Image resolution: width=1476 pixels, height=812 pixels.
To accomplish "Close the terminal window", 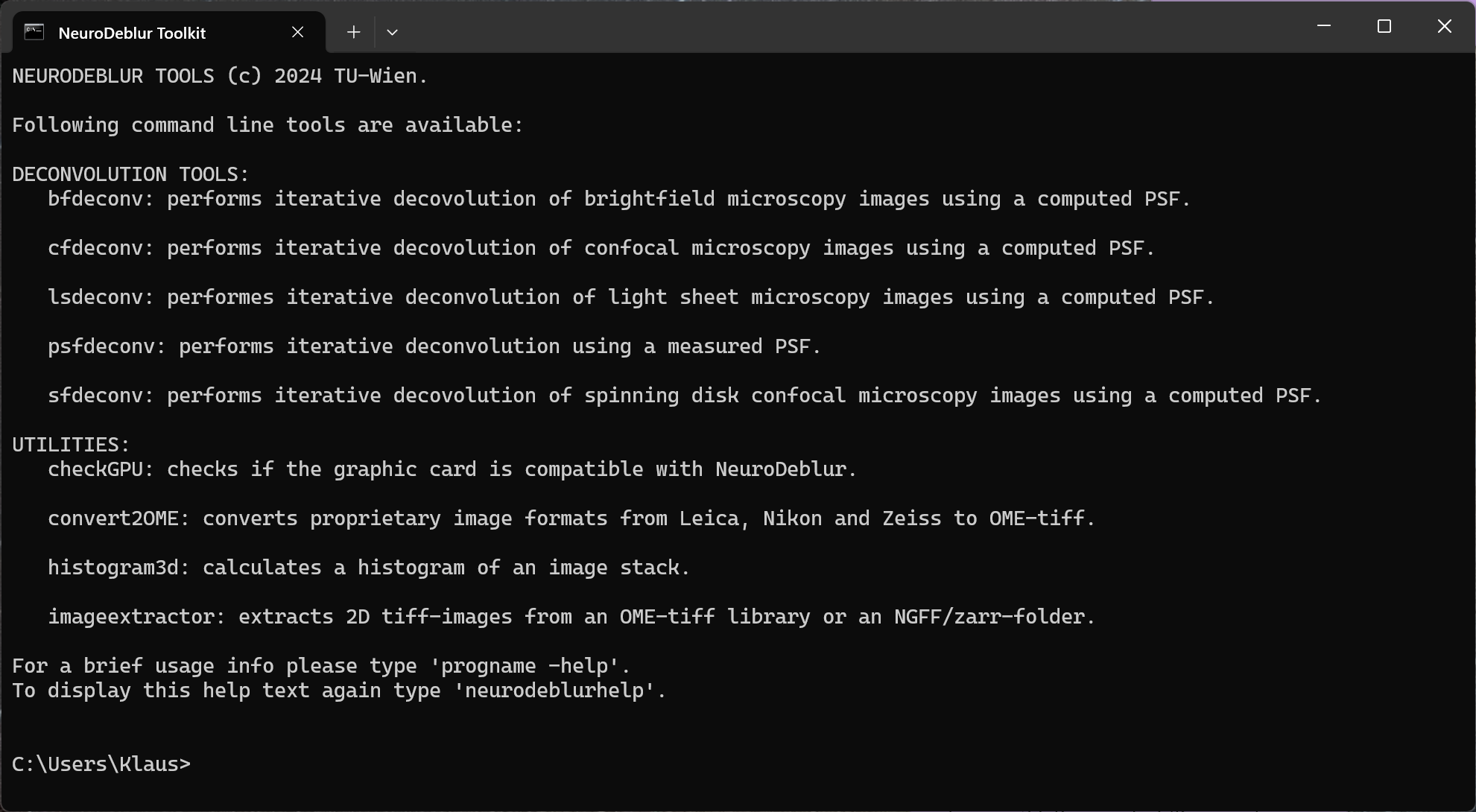I will [x=1444, y=26].
